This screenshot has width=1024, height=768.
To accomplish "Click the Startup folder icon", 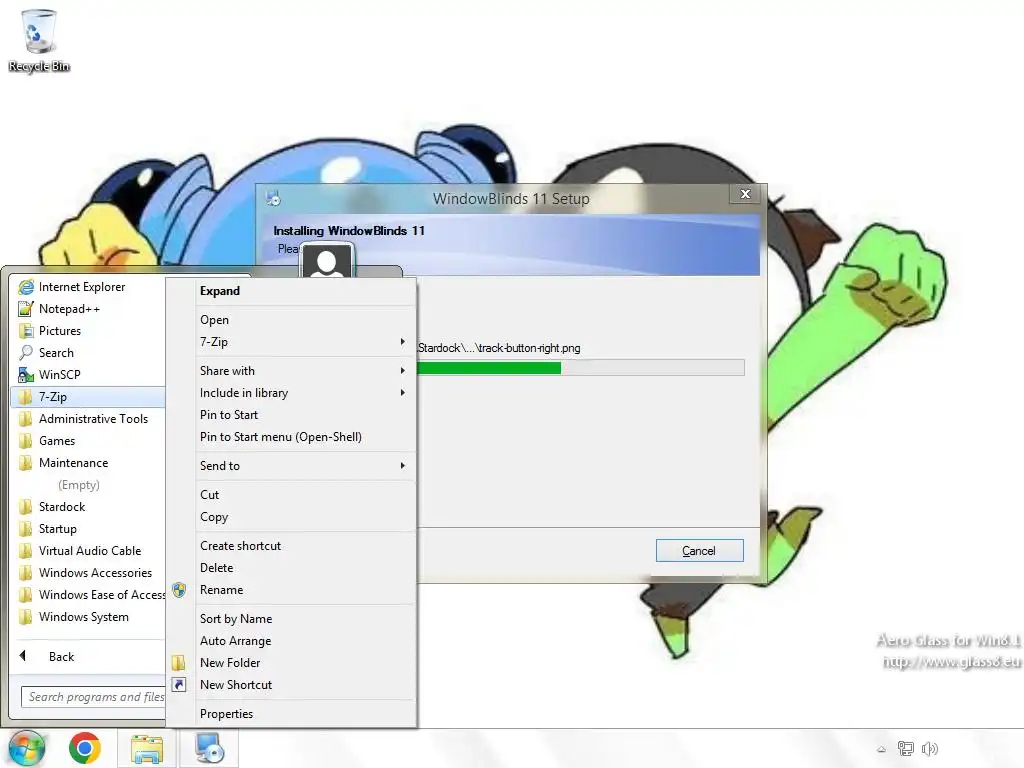I will click(x=26, y=528).
